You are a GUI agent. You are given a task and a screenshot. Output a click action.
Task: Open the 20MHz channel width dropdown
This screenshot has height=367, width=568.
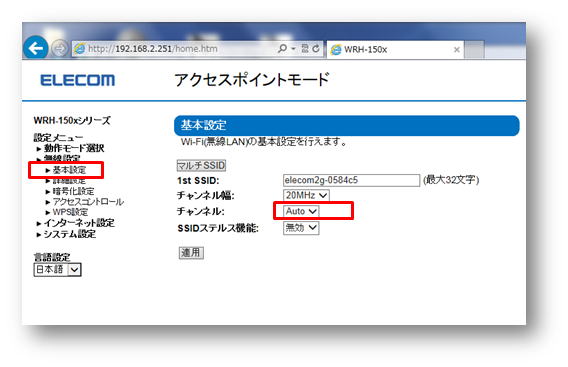[306, 195]
